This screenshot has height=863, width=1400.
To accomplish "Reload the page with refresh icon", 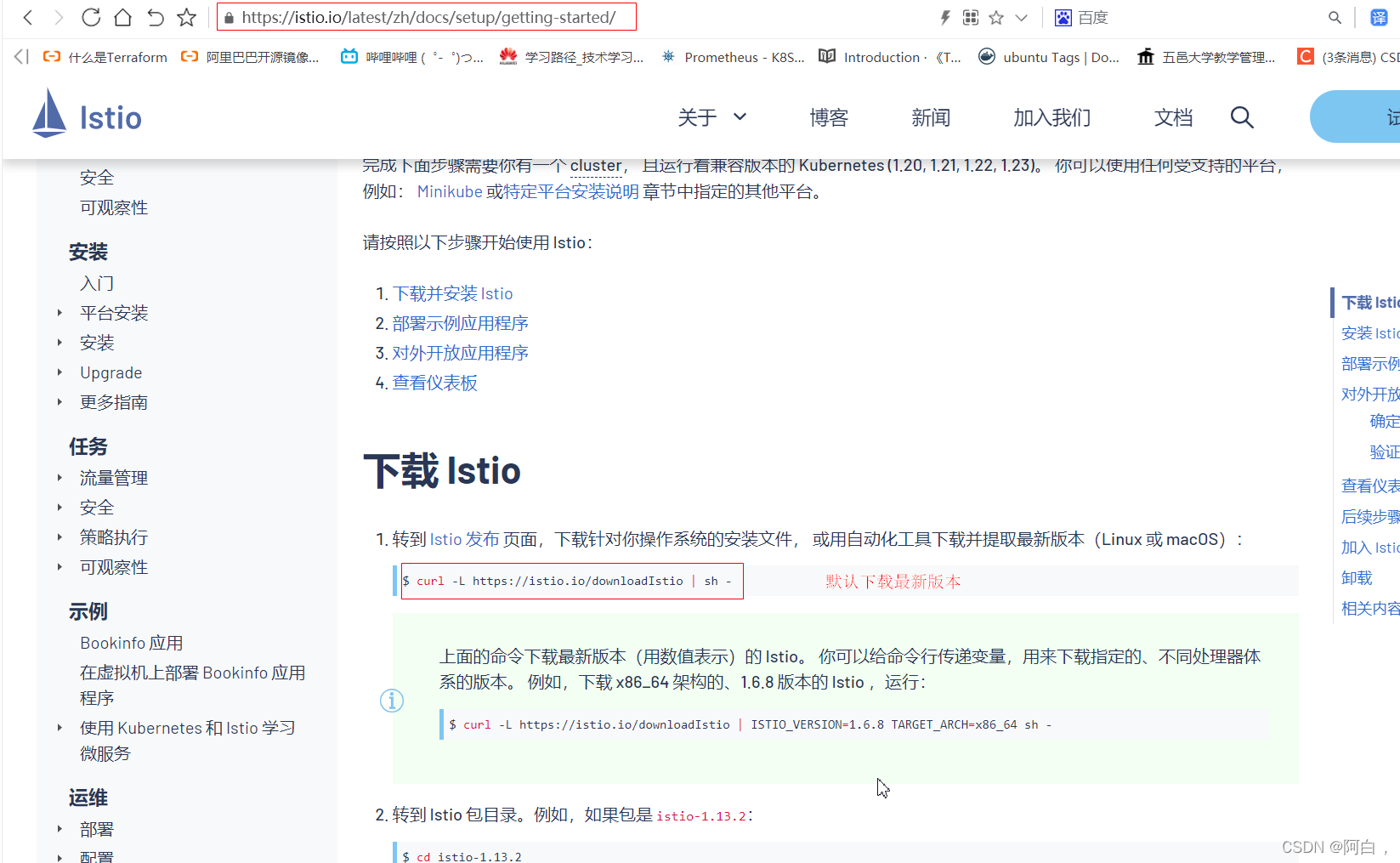I will point(91,17).
